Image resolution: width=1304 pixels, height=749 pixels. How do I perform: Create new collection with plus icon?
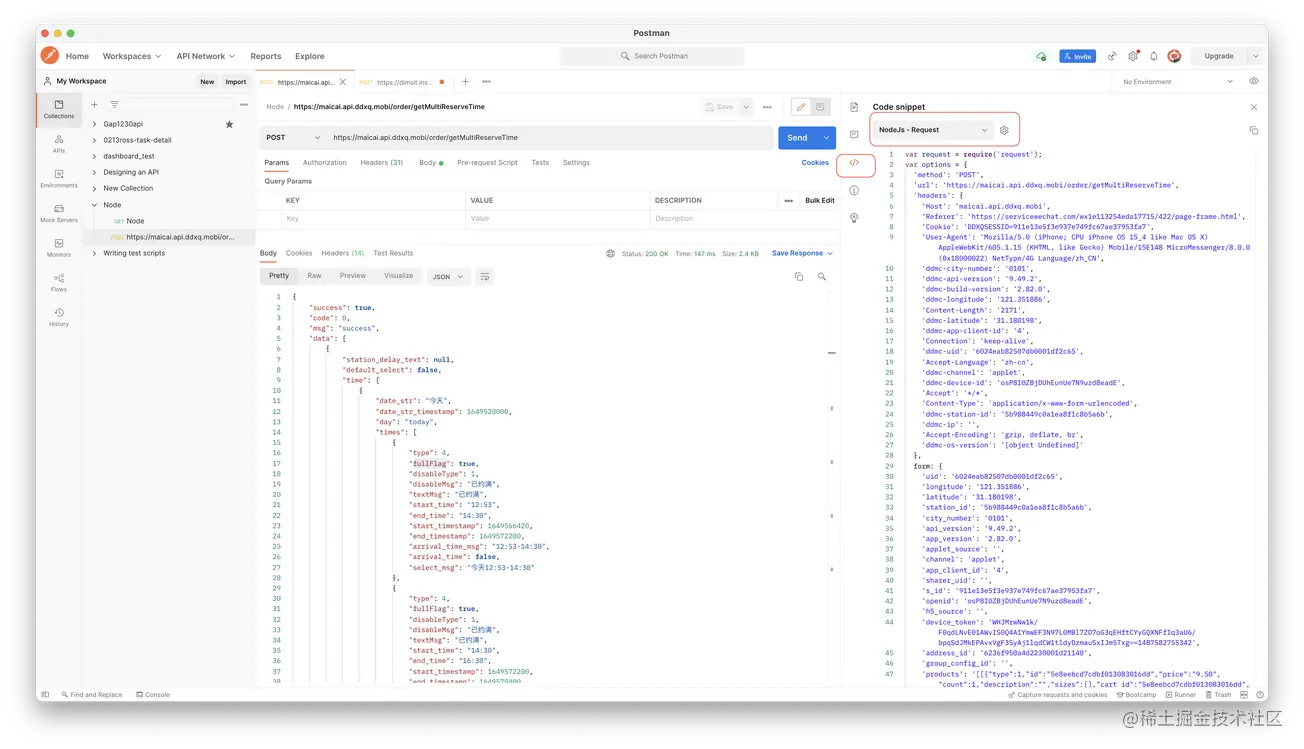point(94,104)
